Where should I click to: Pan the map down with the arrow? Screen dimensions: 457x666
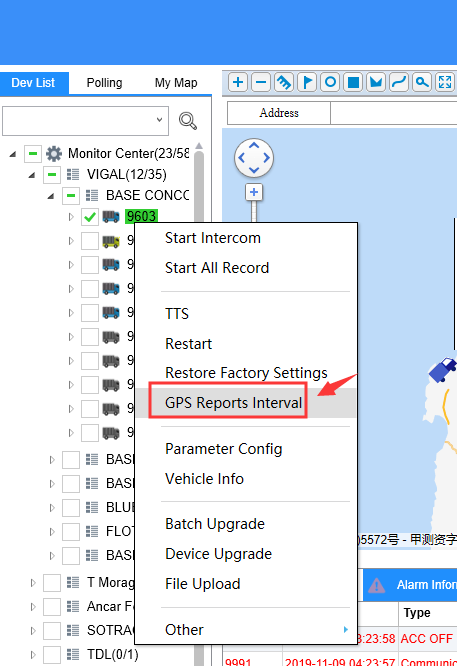(254, 170)
